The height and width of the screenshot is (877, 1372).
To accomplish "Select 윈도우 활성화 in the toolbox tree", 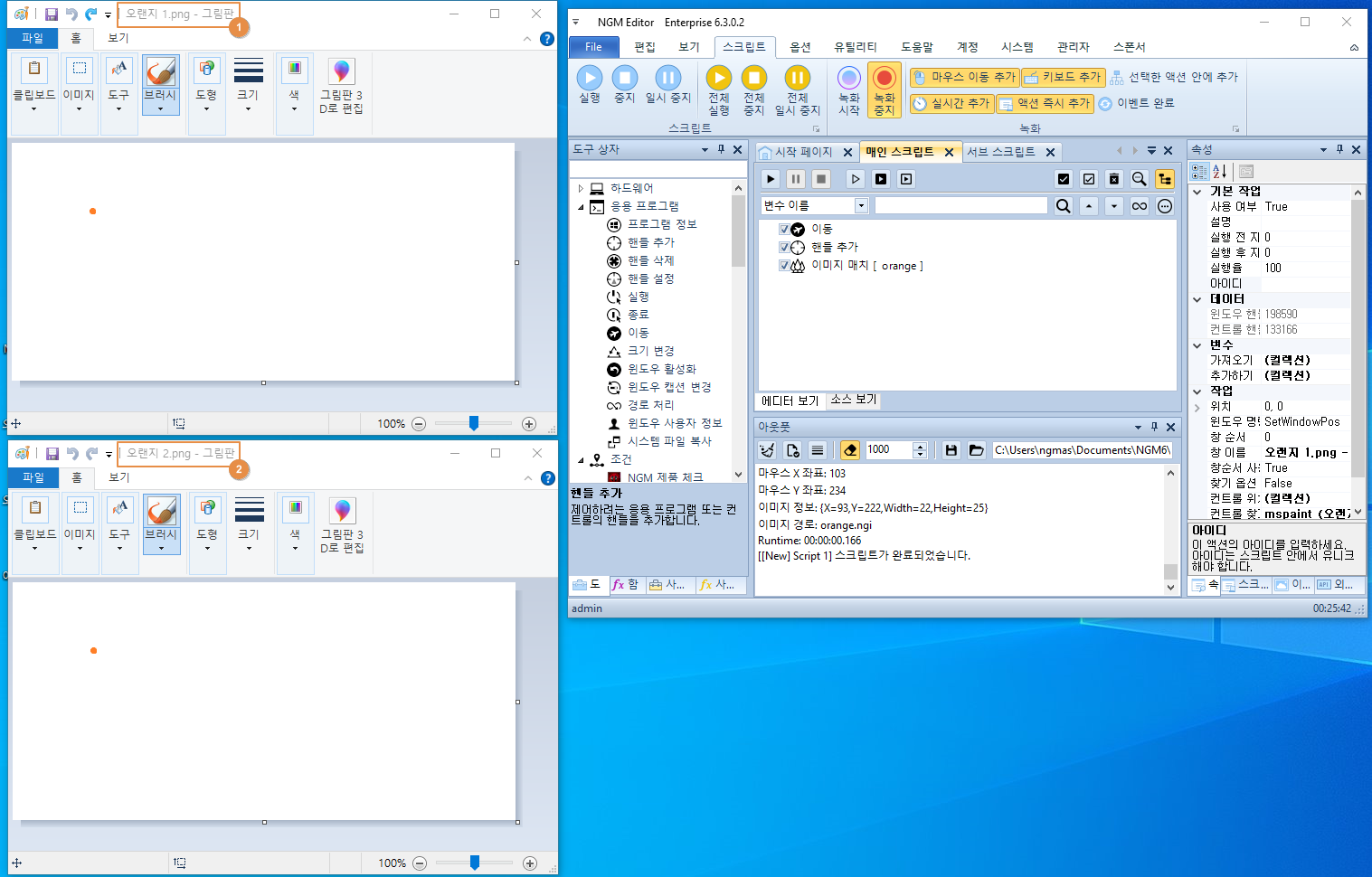I will (x=662, y=369).
